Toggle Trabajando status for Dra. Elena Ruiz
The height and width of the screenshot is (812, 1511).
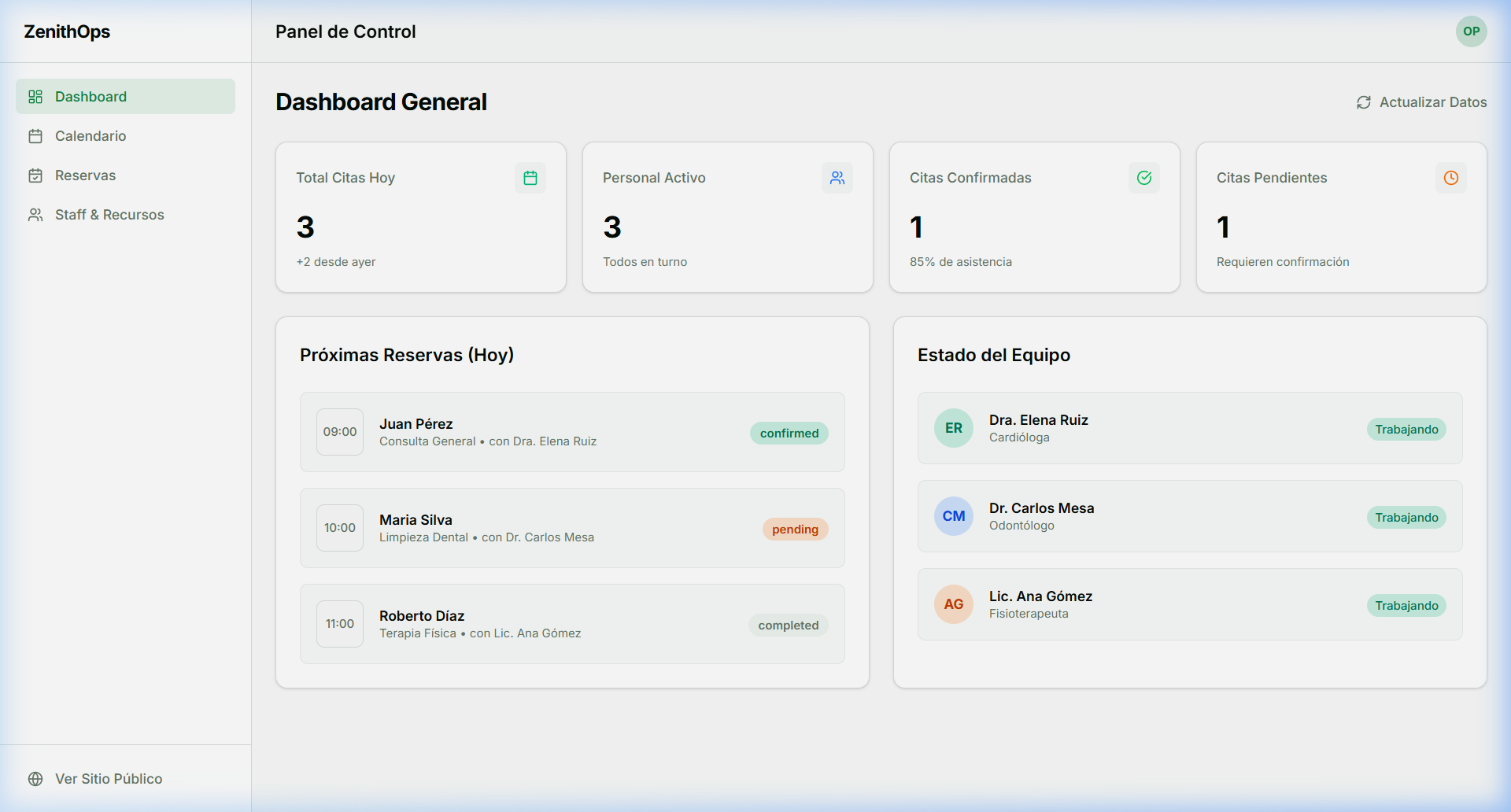[1406, 429]
